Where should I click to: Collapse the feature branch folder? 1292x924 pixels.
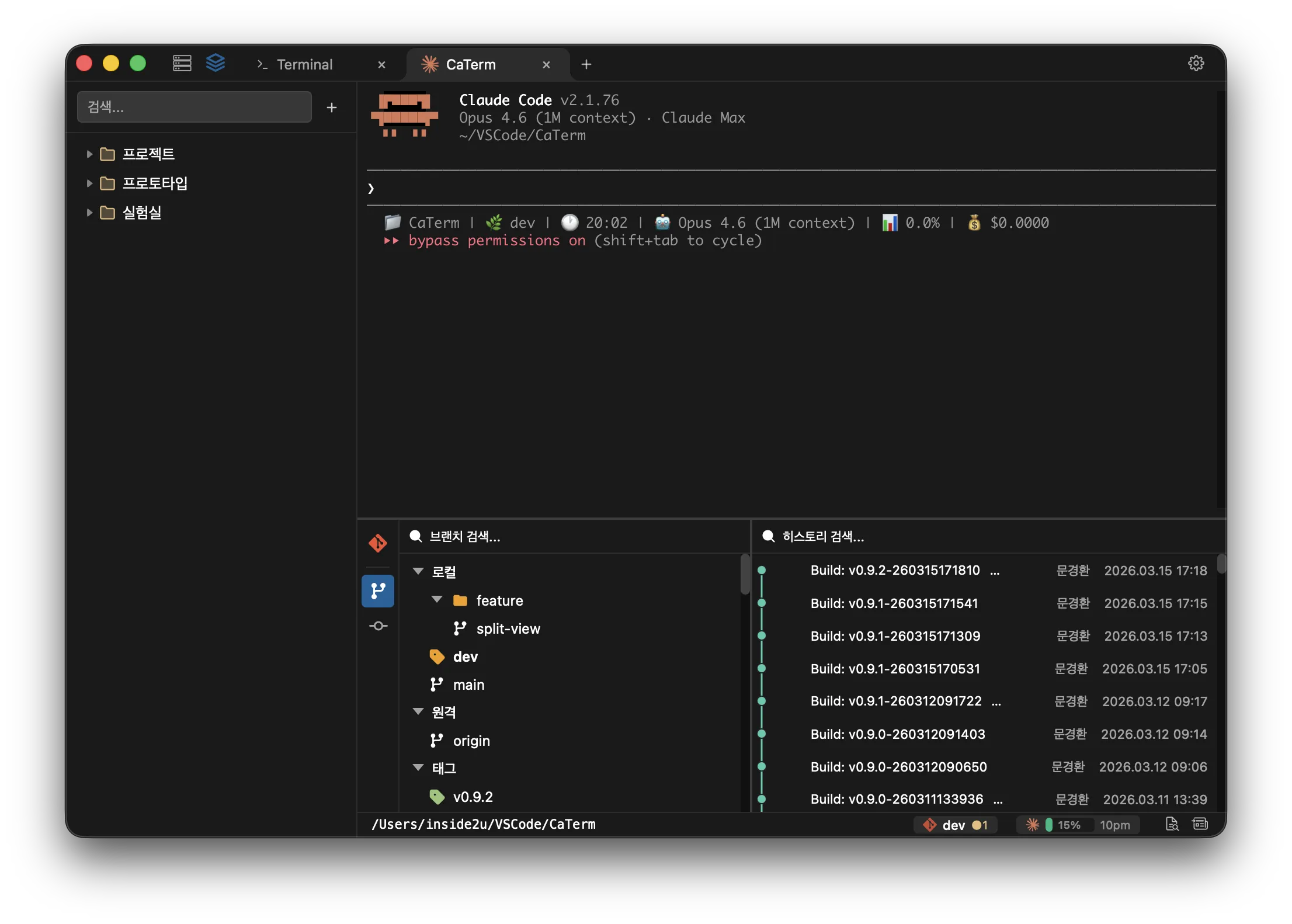click(x=437, y=600)
